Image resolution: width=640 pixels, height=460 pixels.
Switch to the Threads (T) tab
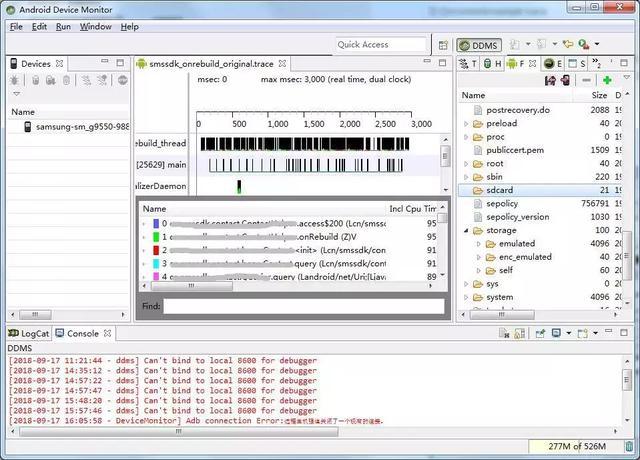(x=468, y=64)
